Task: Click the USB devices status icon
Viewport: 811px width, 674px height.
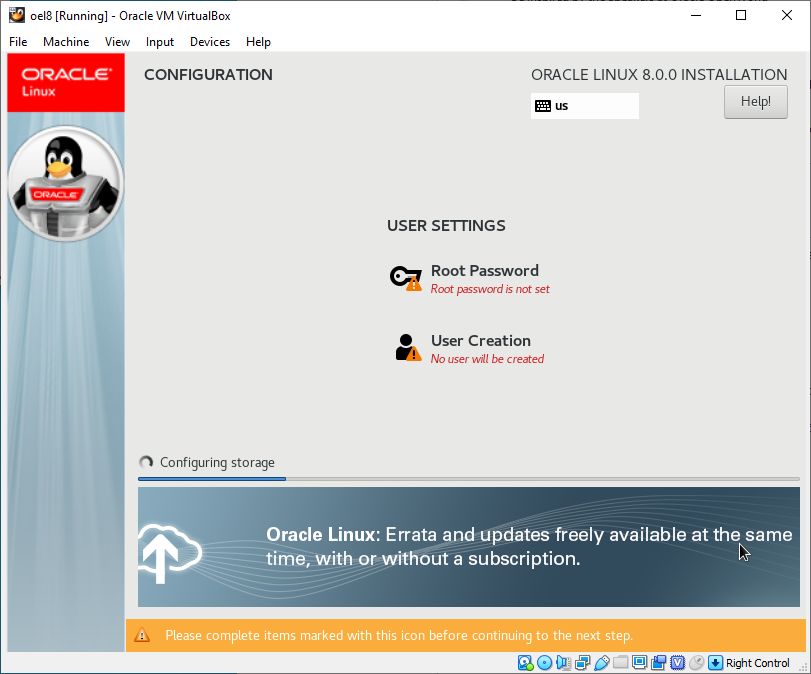Action: [602, 663]
